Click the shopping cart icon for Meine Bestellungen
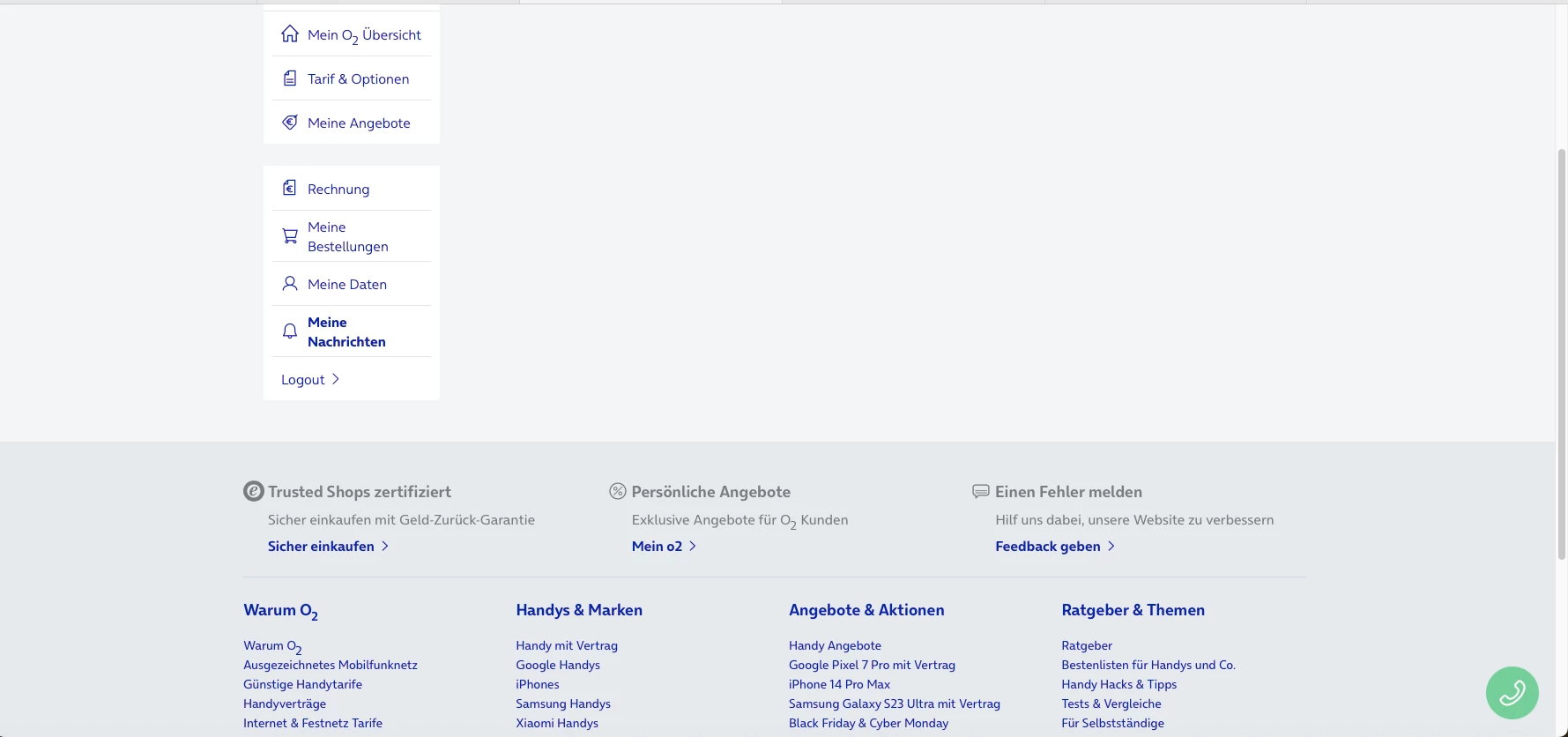1568x737 pixels. (x=290, y=236)
